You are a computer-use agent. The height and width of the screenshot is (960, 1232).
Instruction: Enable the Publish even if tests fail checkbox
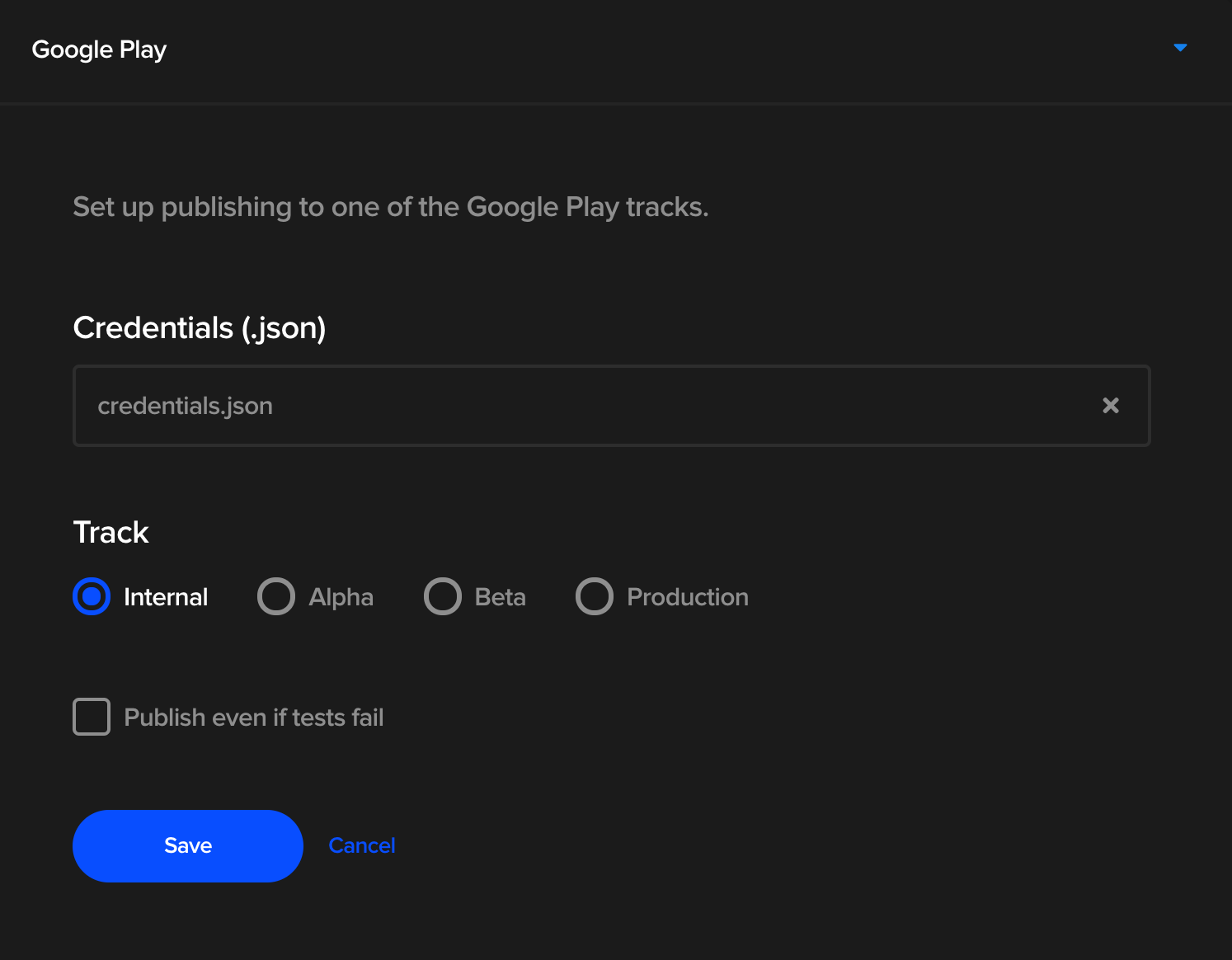click(x=92, y=717)
